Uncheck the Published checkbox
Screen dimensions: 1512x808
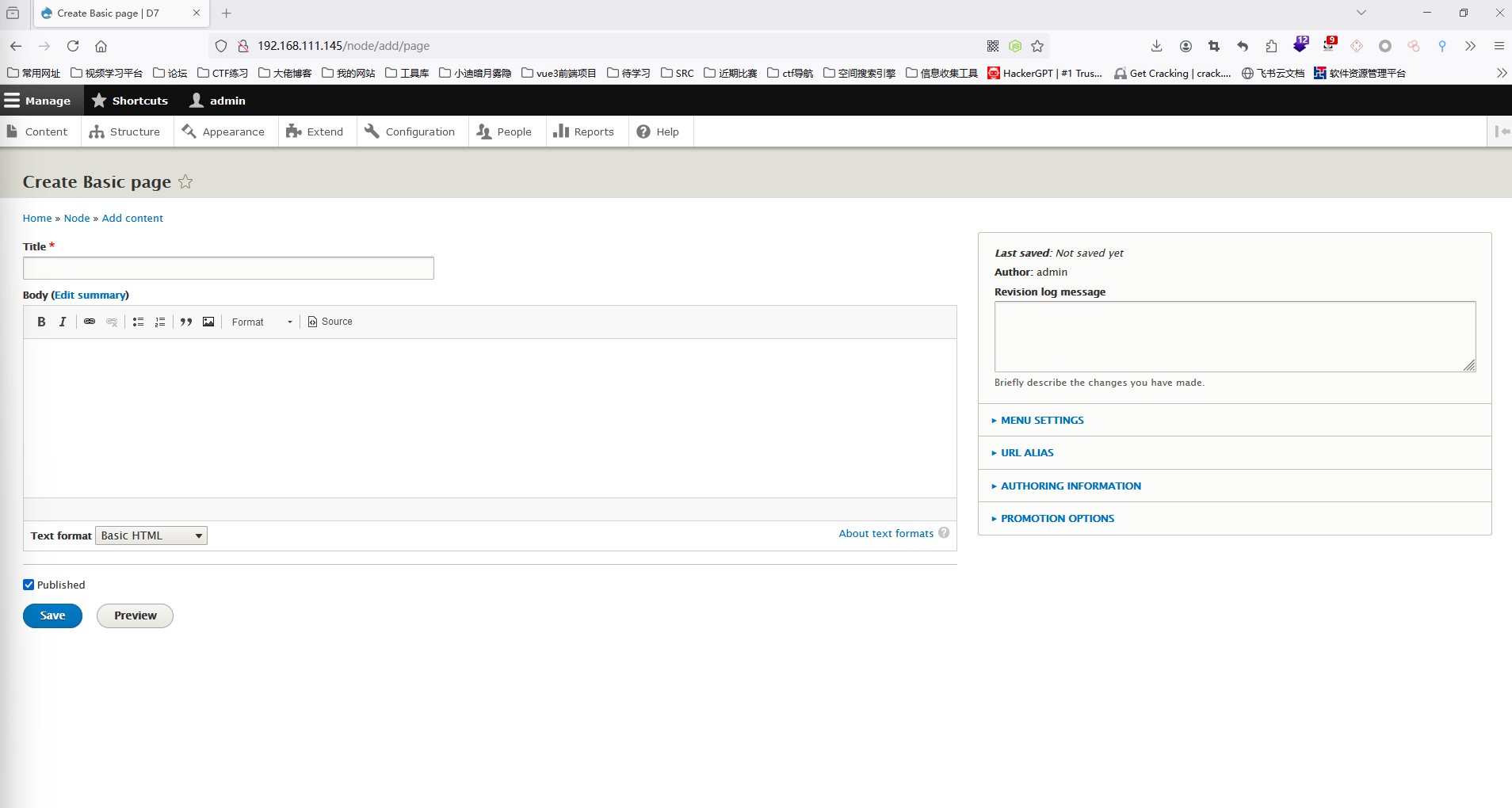[x=29, y=585]
